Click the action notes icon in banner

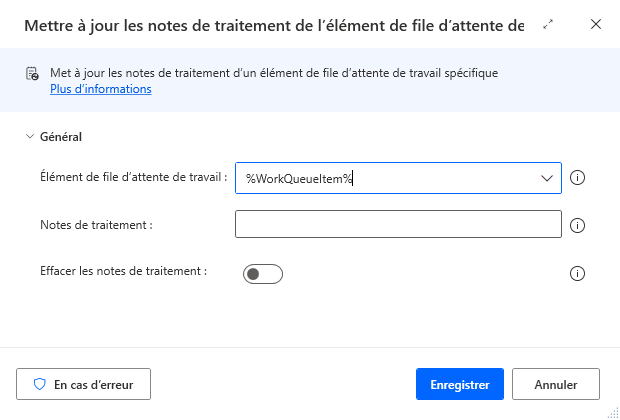point(32,74)
